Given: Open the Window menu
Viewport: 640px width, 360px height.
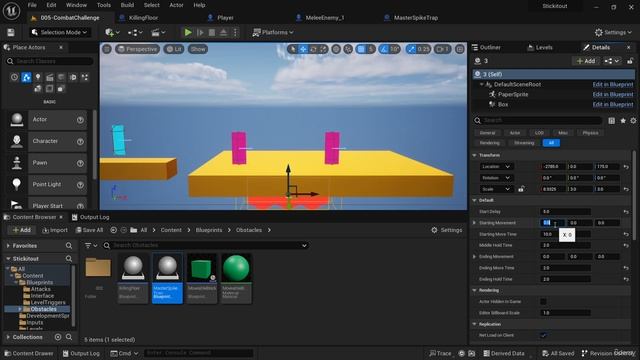Looking at the screenshot, I should tap(76, 5).
